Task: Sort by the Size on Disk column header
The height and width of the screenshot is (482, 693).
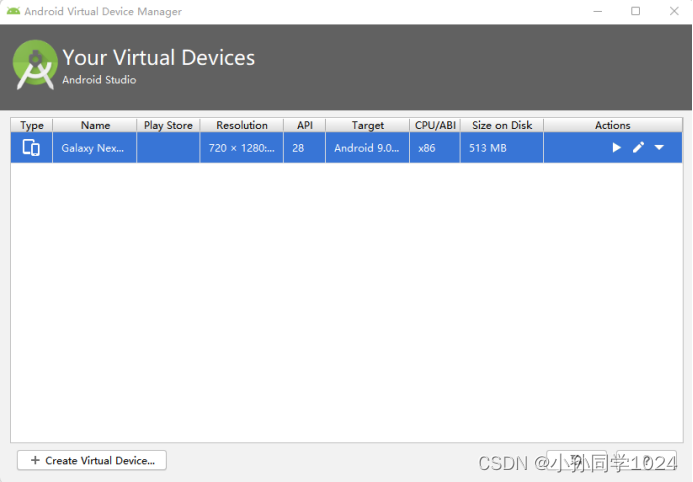Action: click(502, 125)
